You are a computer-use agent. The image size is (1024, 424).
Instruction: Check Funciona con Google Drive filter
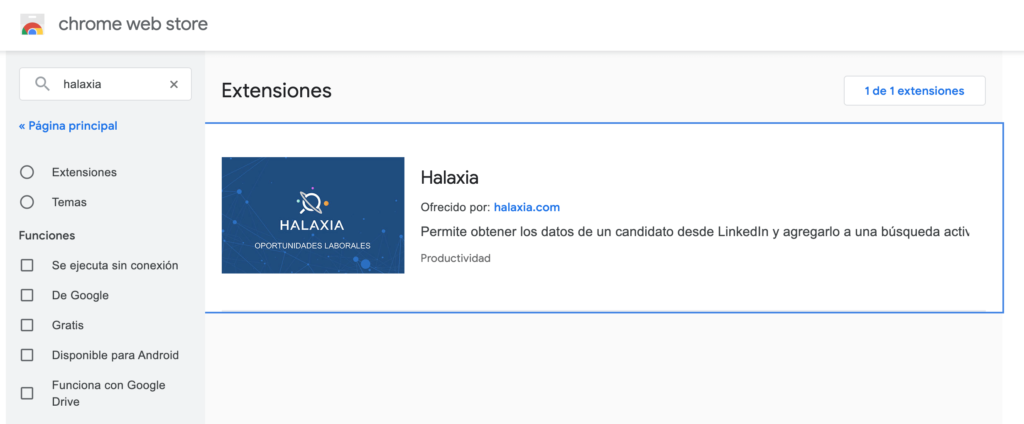click(27, 393)
